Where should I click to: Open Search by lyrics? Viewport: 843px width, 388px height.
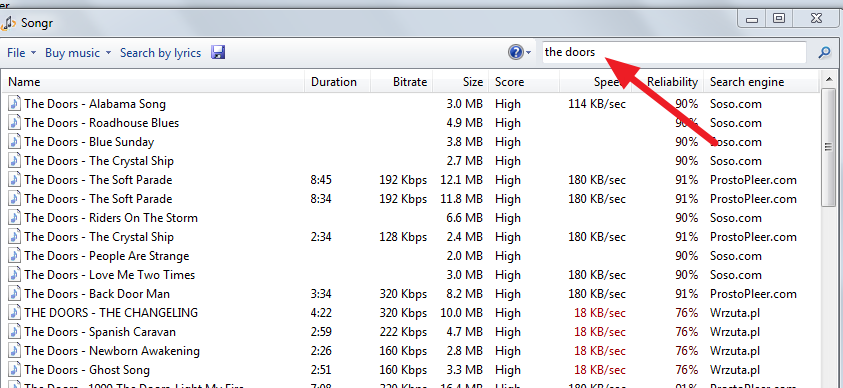click(160, 53)
